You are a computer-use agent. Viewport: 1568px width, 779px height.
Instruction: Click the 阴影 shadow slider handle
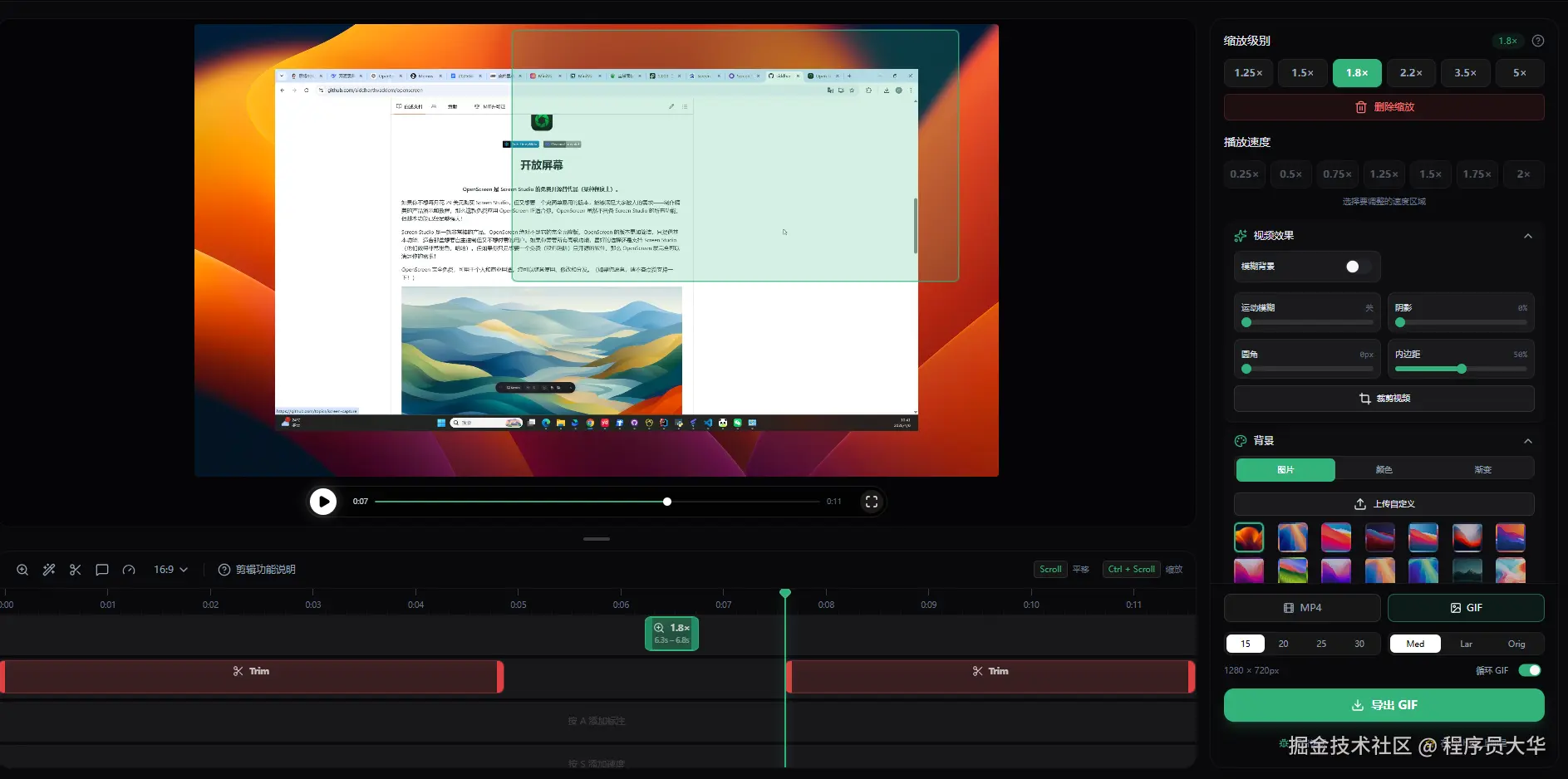click(x=1400, y=322)
